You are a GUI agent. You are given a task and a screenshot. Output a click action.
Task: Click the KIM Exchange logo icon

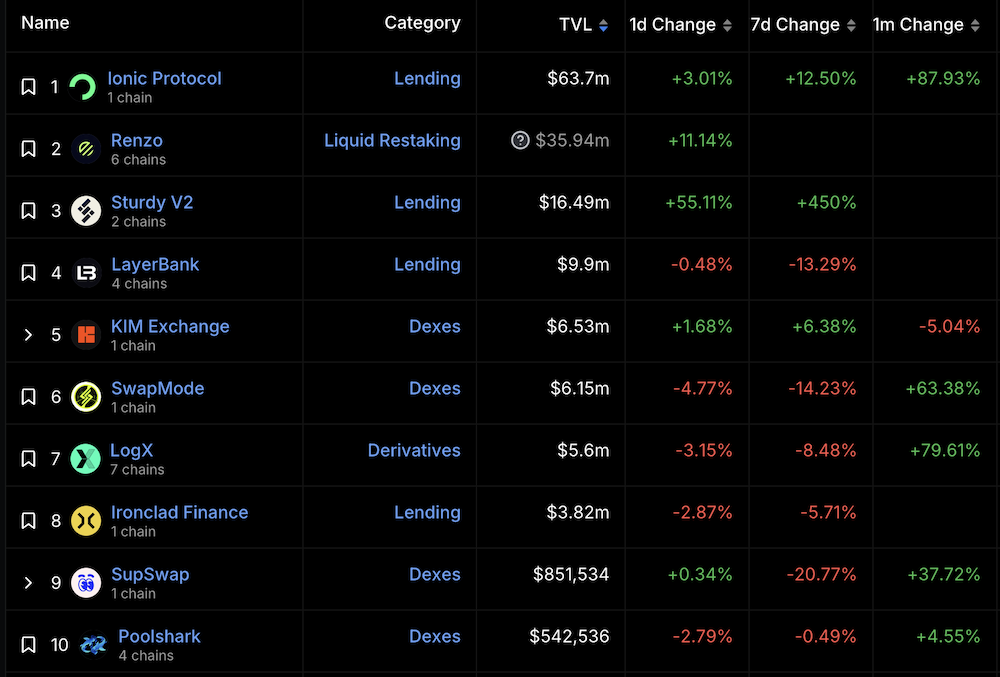(86, 335)
